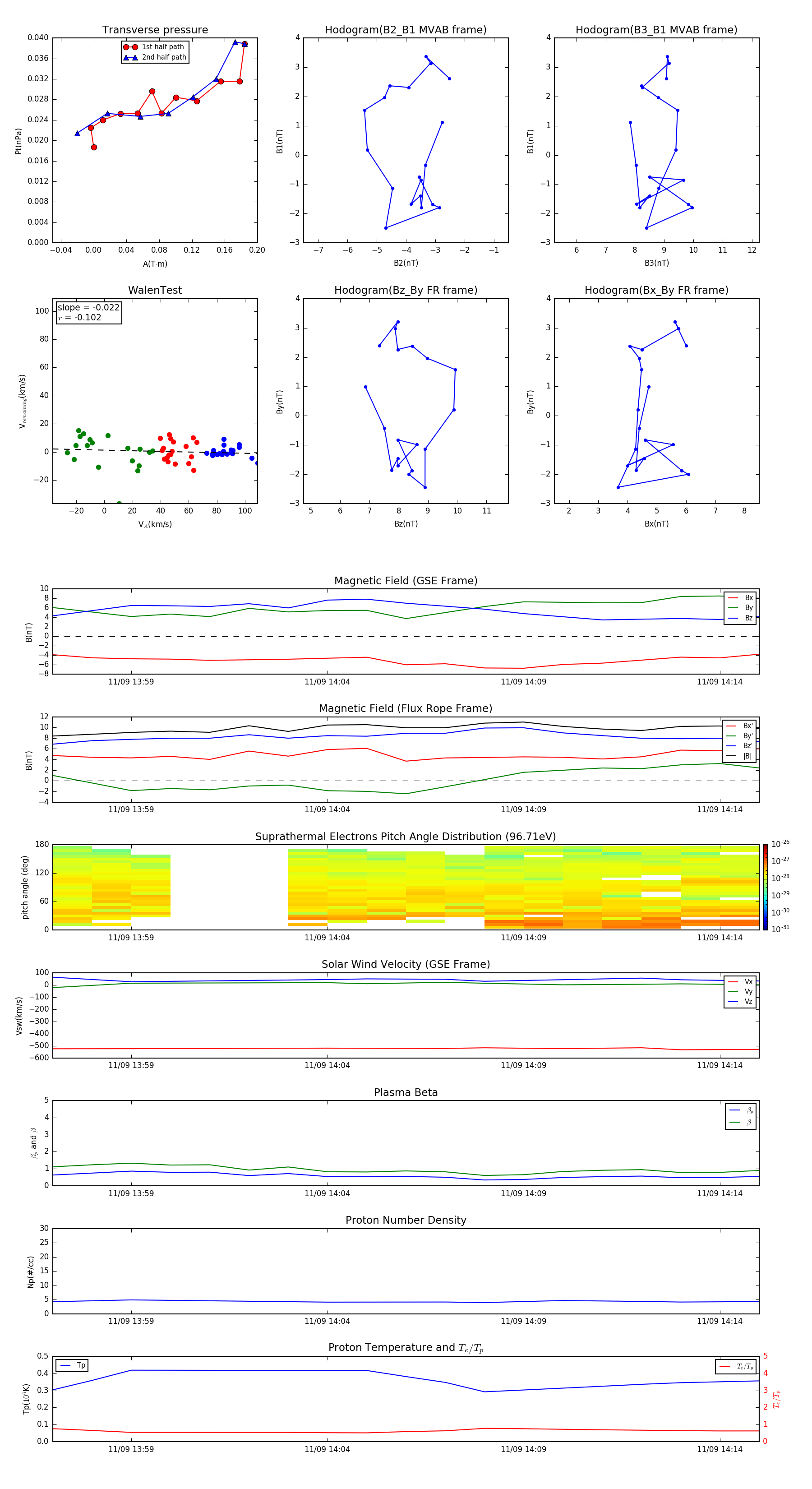Viewport: 812px width, 1489px height.
Task: Select '2nd half path' legend entry
Action: [x=154, y=57]
